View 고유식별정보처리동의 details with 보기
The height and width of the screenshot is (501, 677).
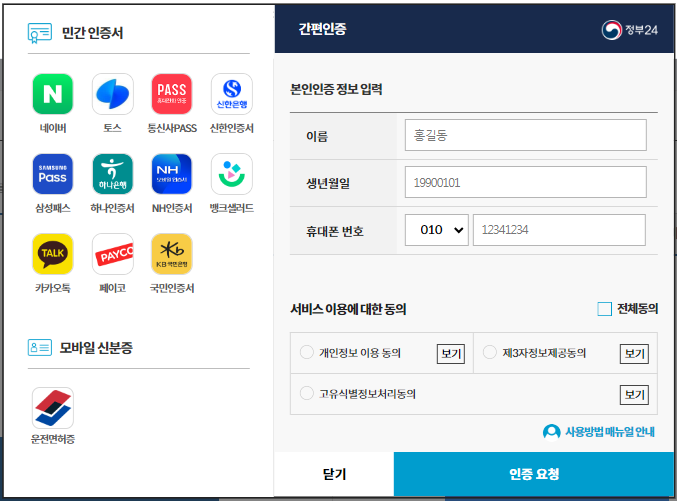634,395
